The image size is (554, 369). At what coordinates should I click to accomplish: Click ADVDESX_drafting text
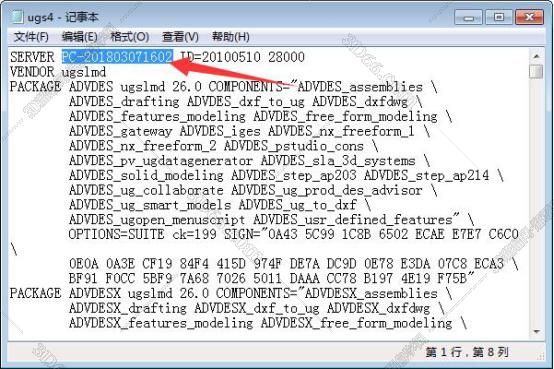point(128,308)
